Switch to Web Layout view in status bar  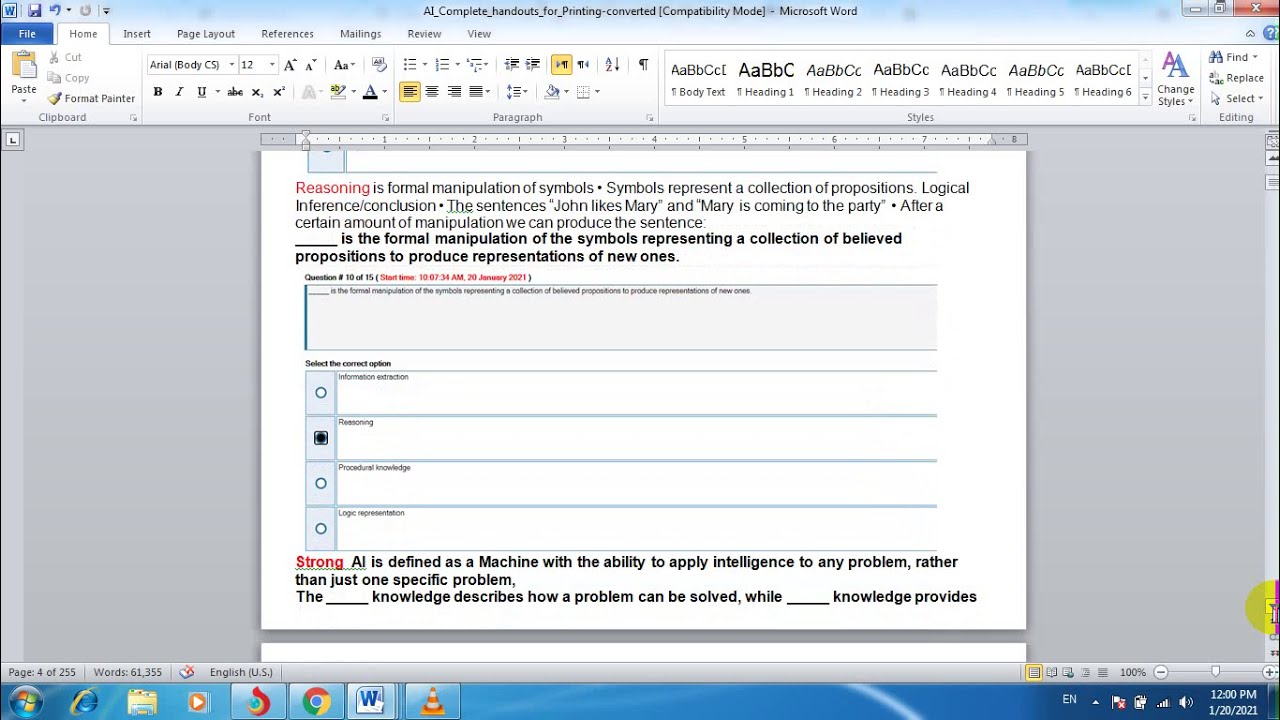coord(1068,672)
